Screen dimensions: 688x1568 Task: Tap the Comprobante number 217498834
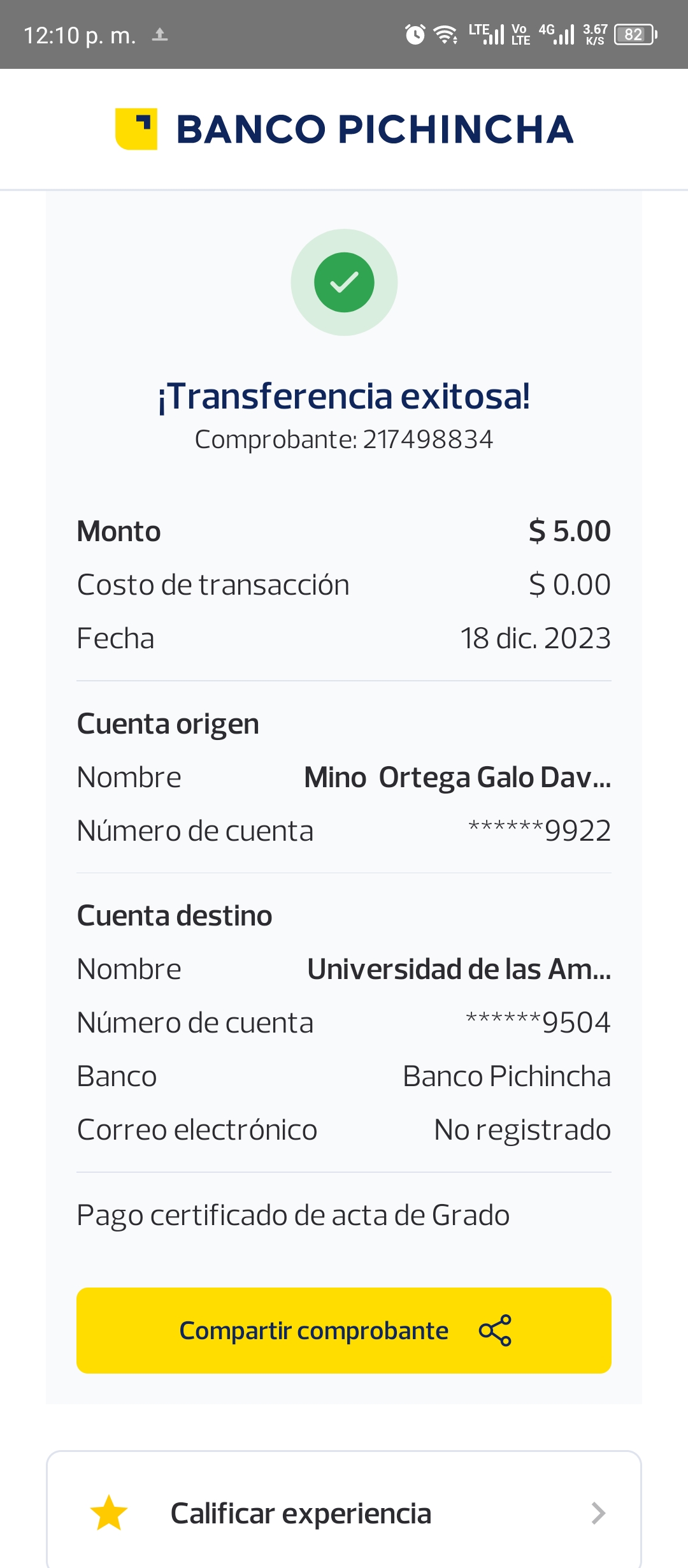(x=427, y=439)
